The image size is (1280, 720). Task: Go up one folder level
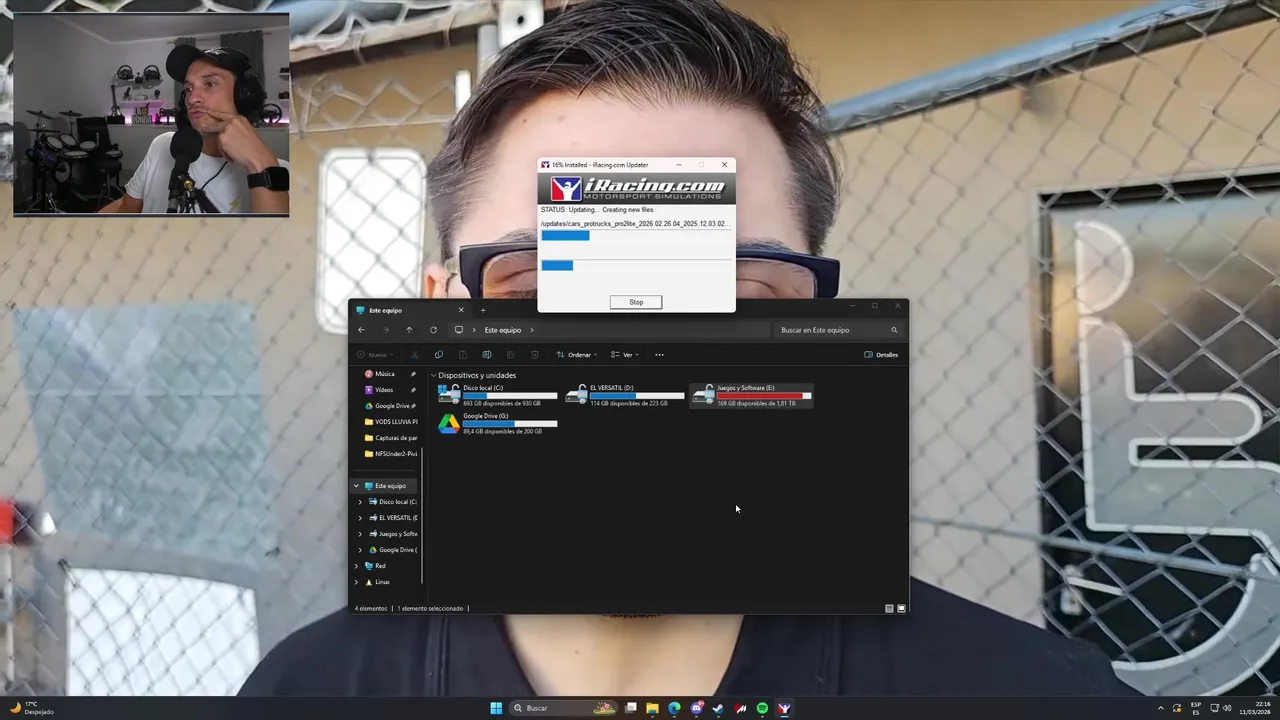(x=409, y=330)
